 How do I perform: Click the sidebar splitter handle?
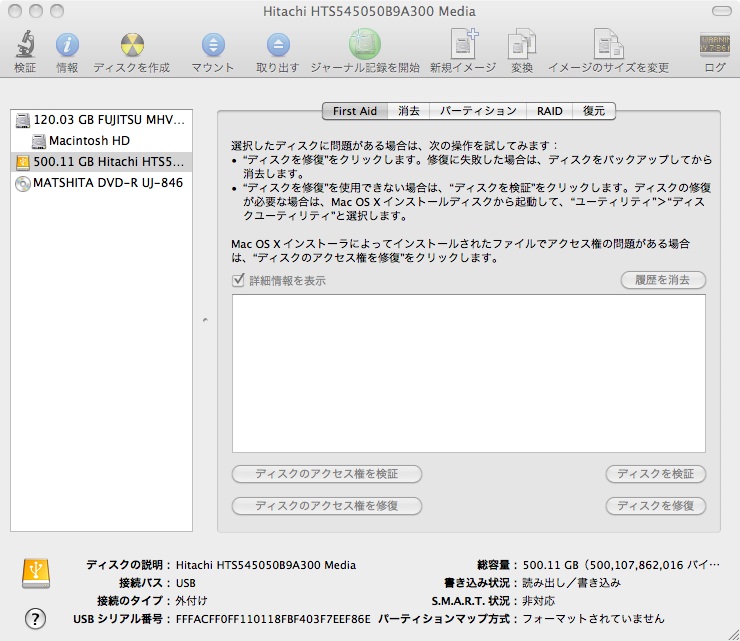click(205, 320)
